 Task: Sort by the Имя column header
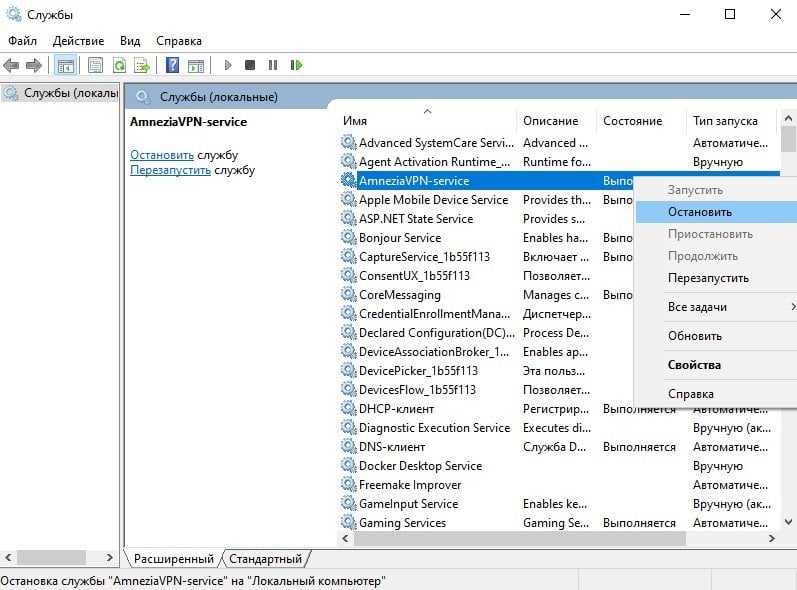point(427,121)
